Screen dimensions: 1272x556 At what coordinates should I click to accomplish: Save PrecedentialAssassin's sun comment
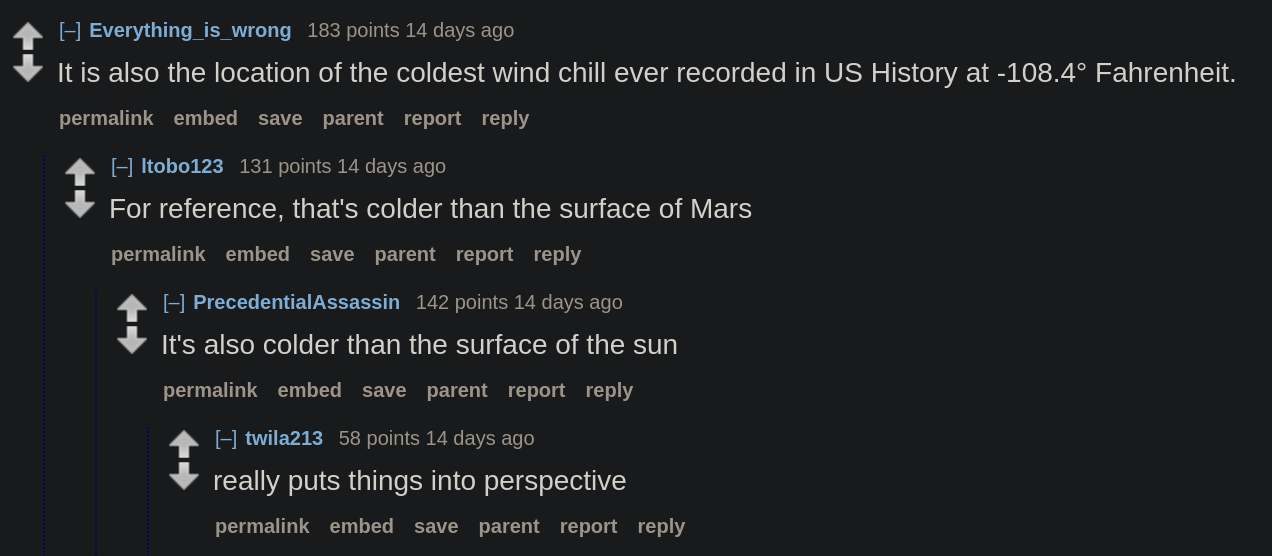coord(384,390)
